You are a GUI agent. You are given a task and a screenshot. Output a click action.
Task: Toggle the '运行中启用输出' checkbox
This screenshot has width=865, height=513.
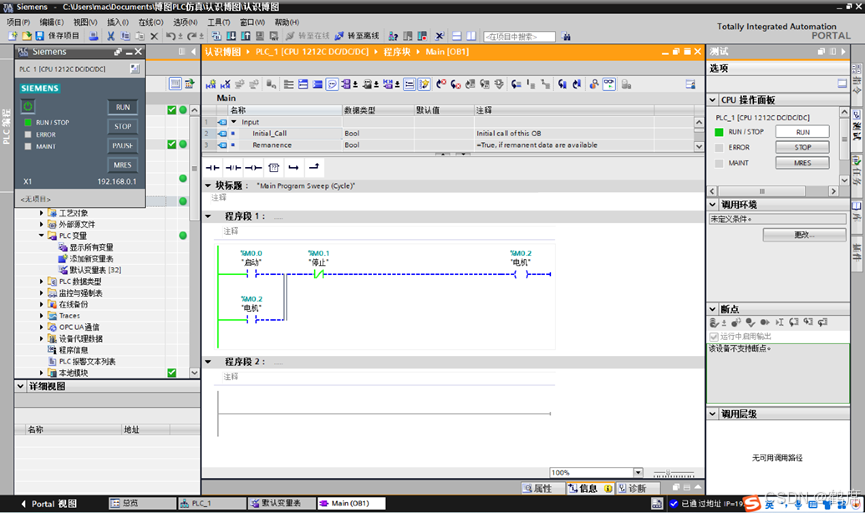(x=714, y=336)
